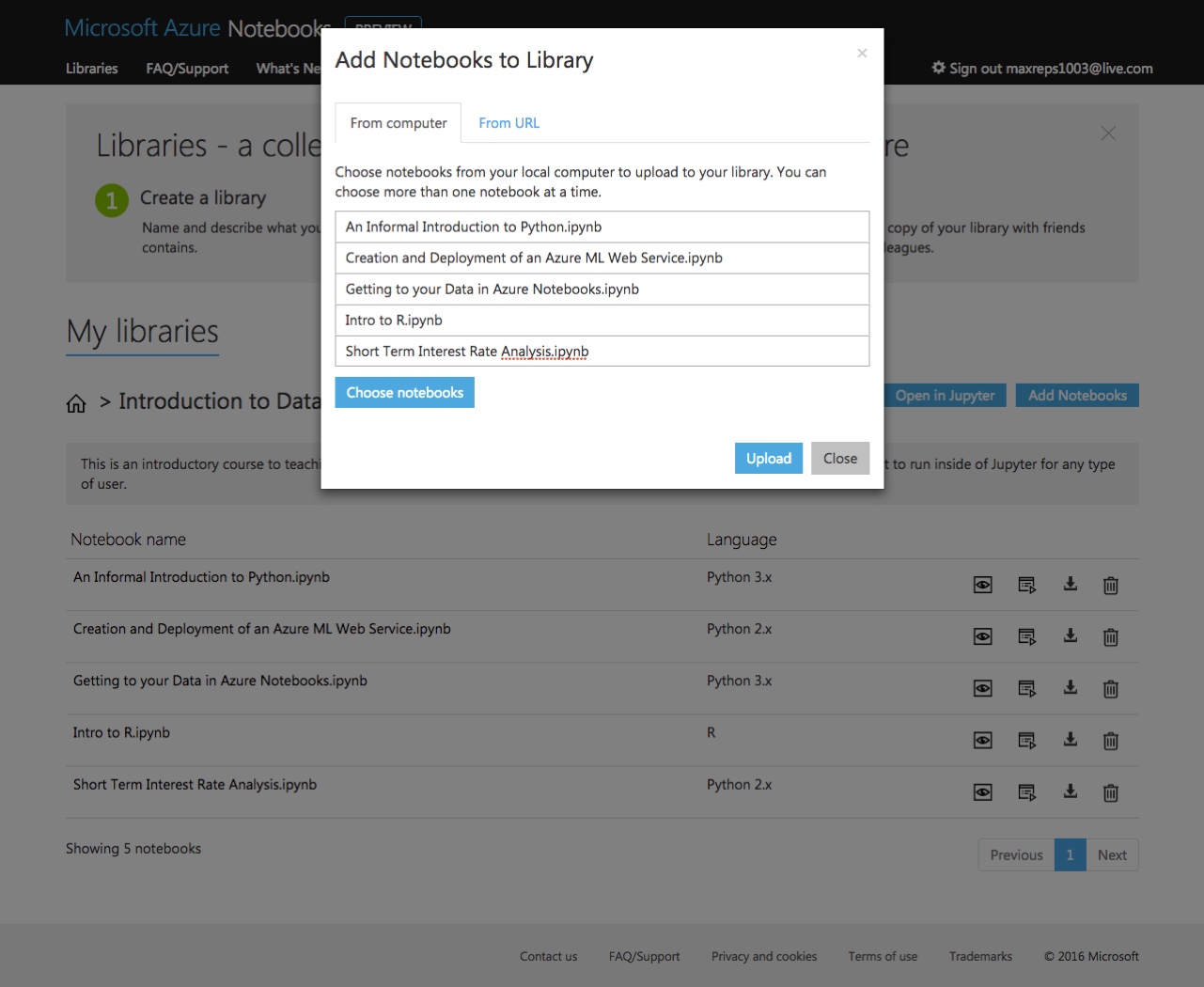The width and height of the screenshot is (1204, 987).
Task: Click the Add Notebooks button on page
Action: pyautogui.click(x=1077, y=396)
